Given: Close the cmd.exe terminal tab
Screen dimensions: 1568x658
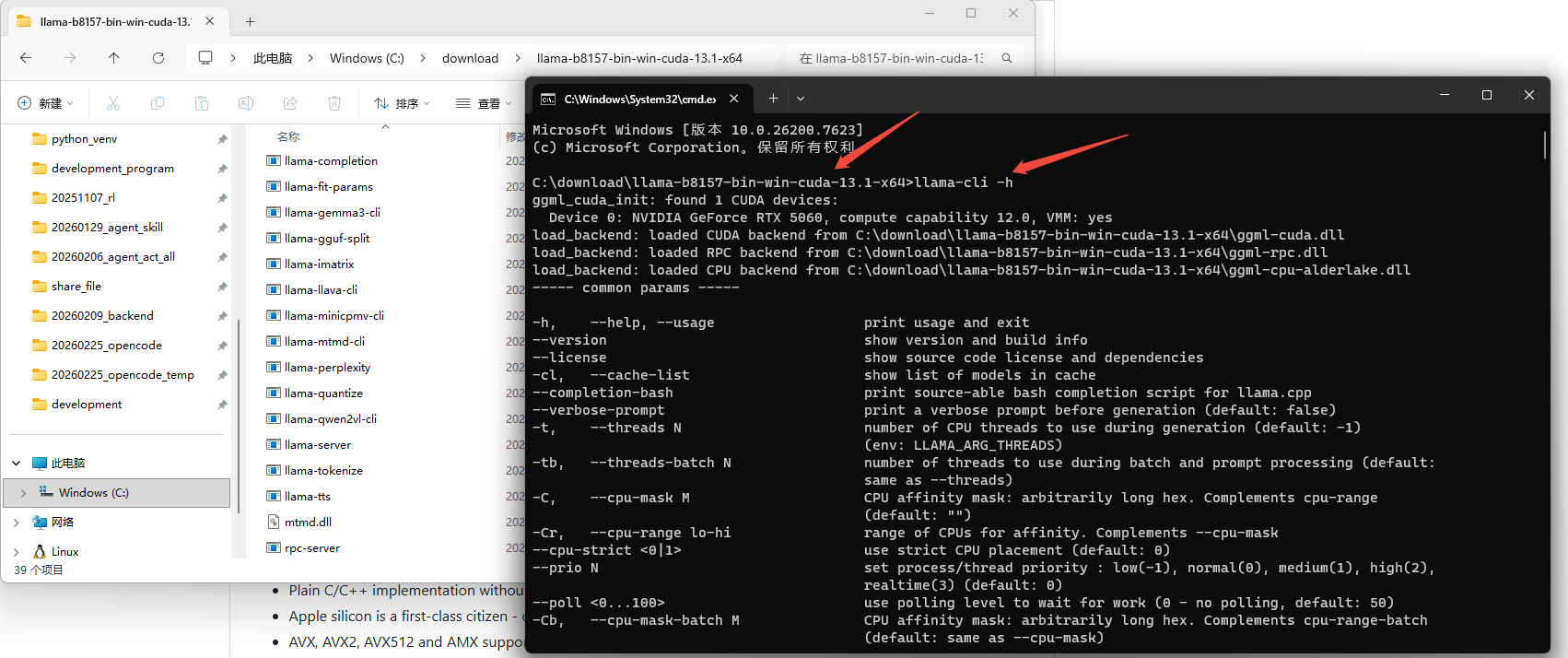Looking at the screenshot, I should 733,99.
